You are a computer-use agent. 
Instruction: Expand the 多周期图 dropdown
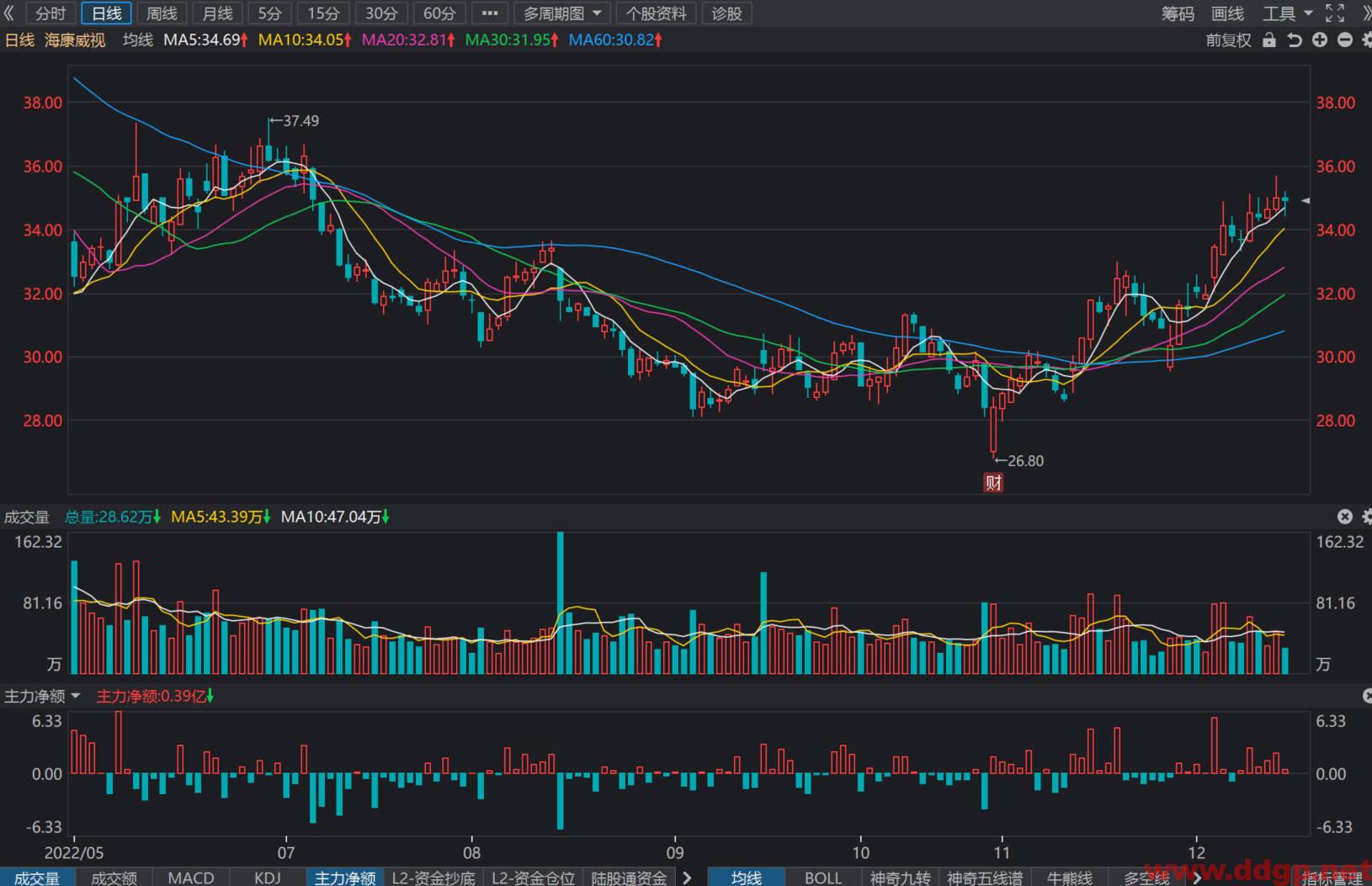click(x=561, y=13)
